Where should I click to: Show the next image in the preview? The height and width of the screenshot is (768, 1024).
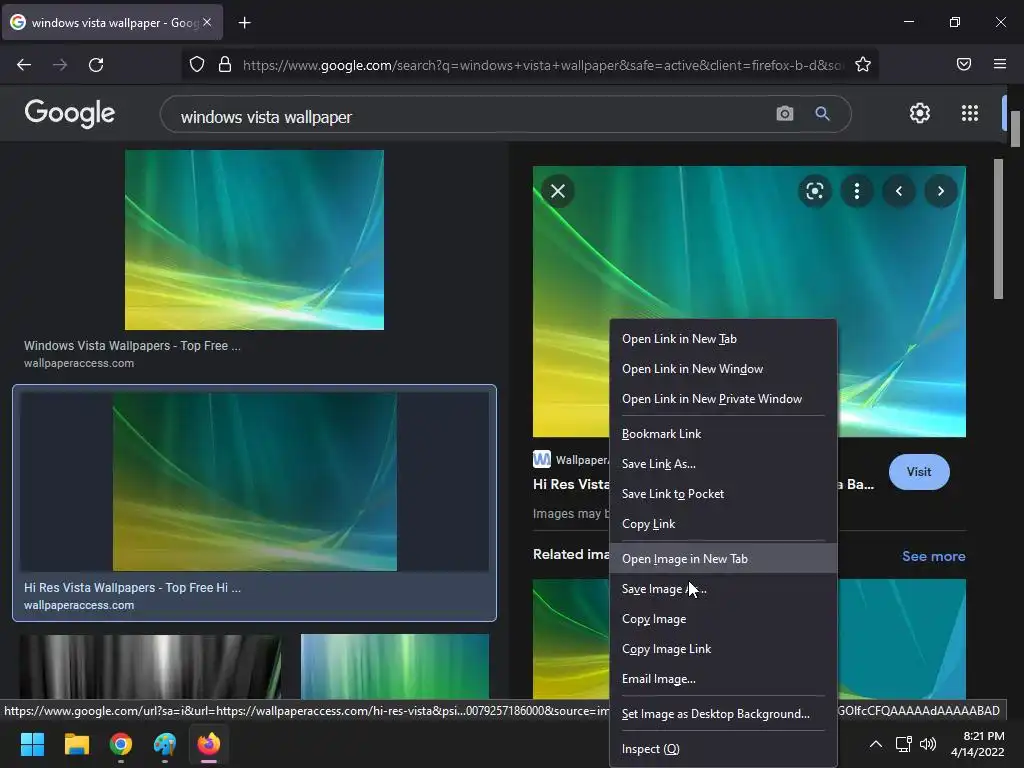click(940, 191)
